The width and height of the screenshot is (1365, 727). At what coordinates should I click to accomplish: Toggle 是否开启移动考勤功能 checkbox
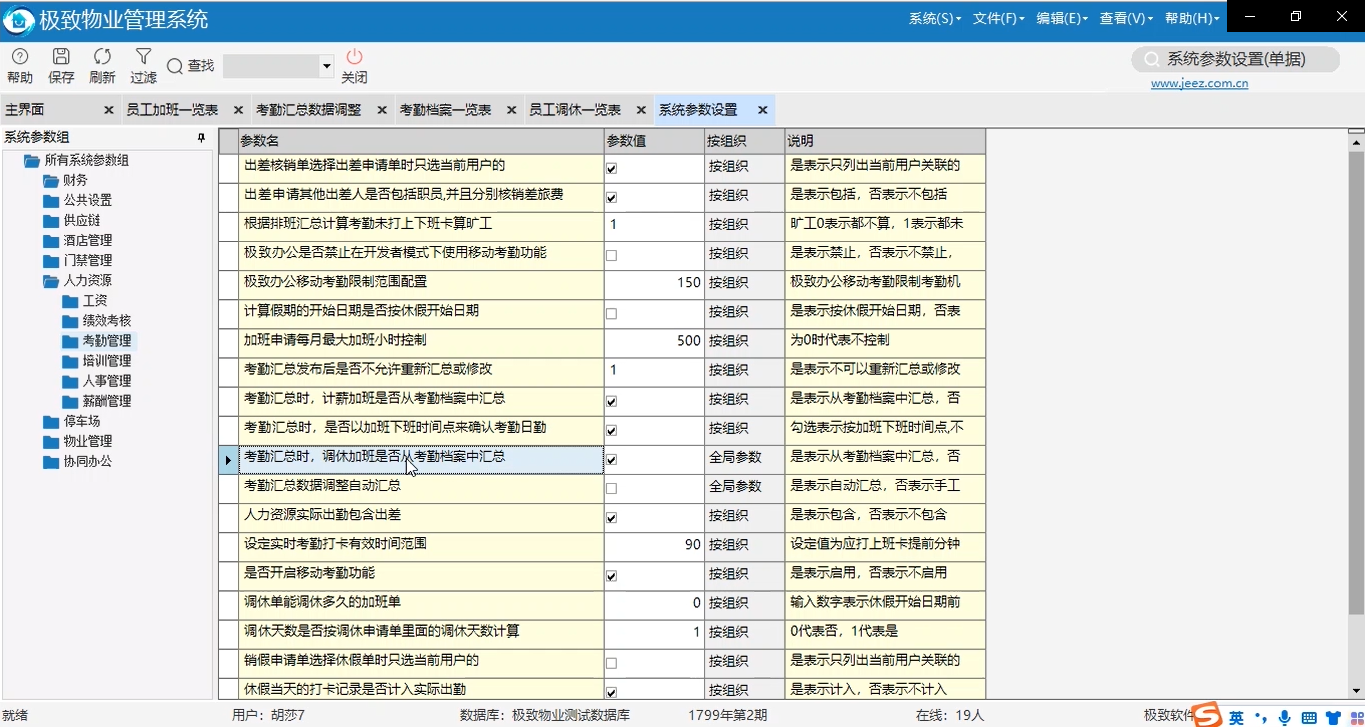point(611,577)
